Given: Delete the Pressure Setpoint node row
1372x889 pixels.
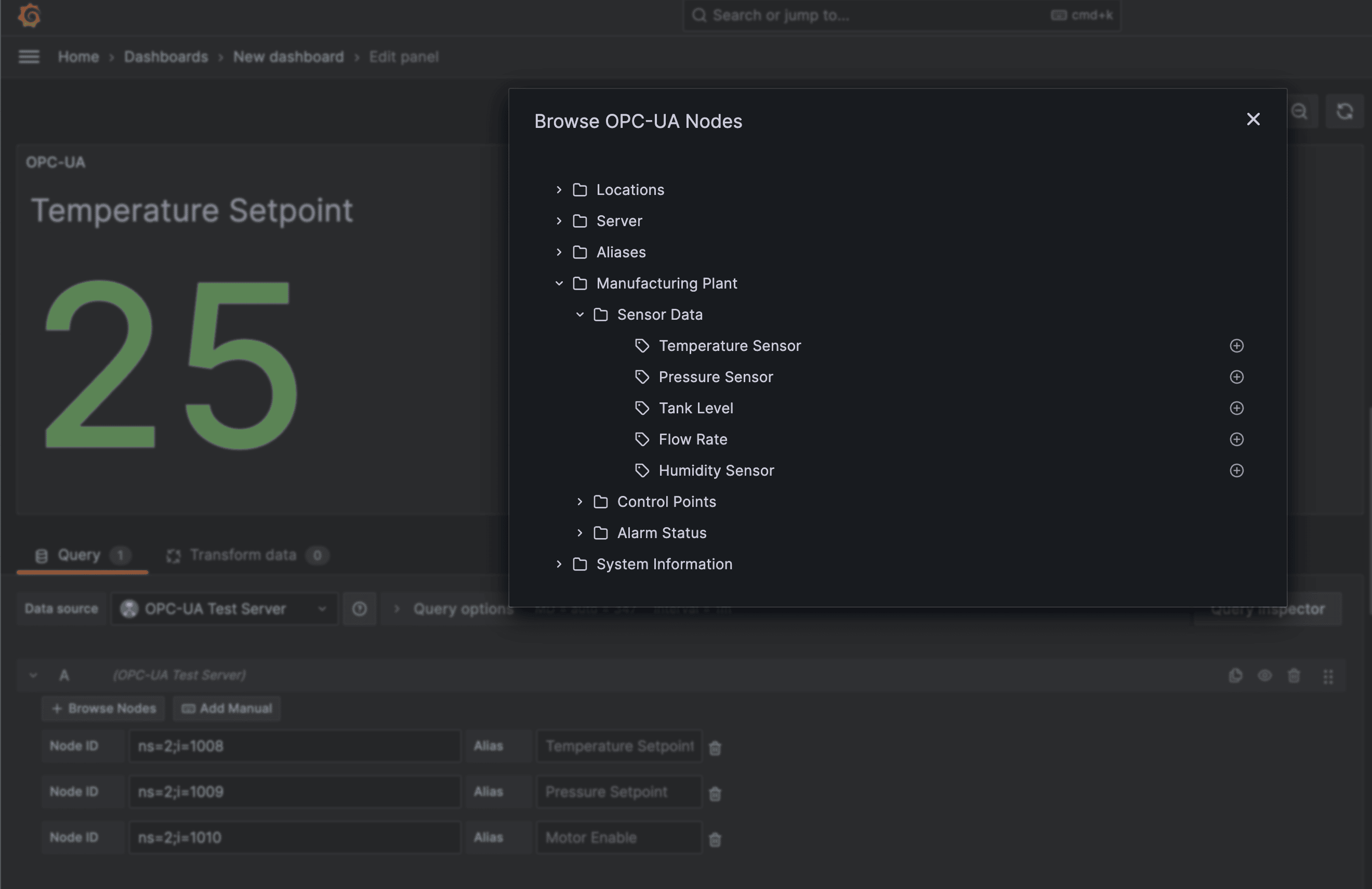Looking at the screenshot, I should tap(715, 794).
